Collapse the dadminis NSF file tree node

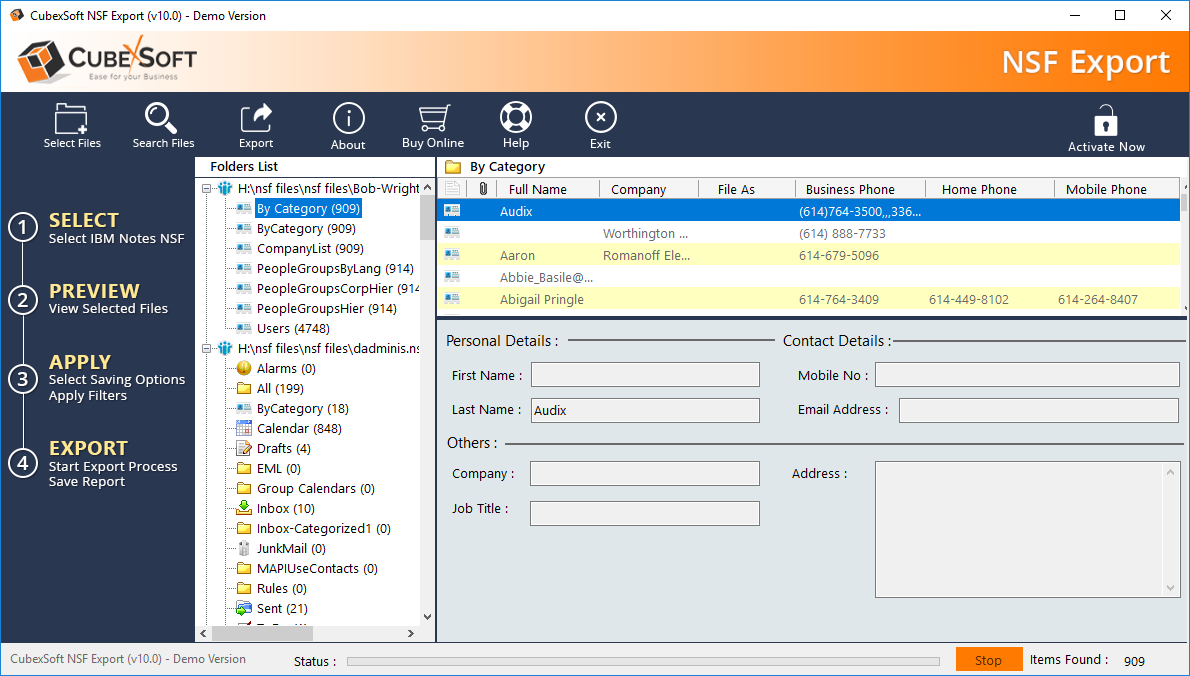pos(207,348)
